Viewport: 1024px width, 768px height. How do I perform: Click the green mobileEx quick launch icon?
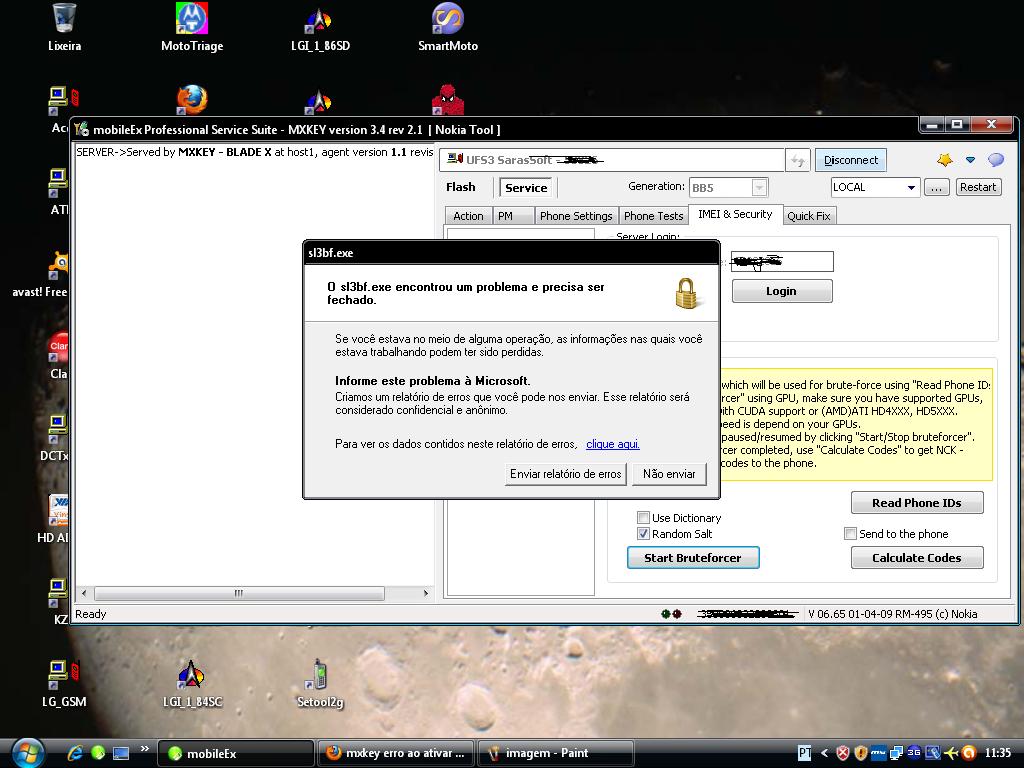coord(98,753)
